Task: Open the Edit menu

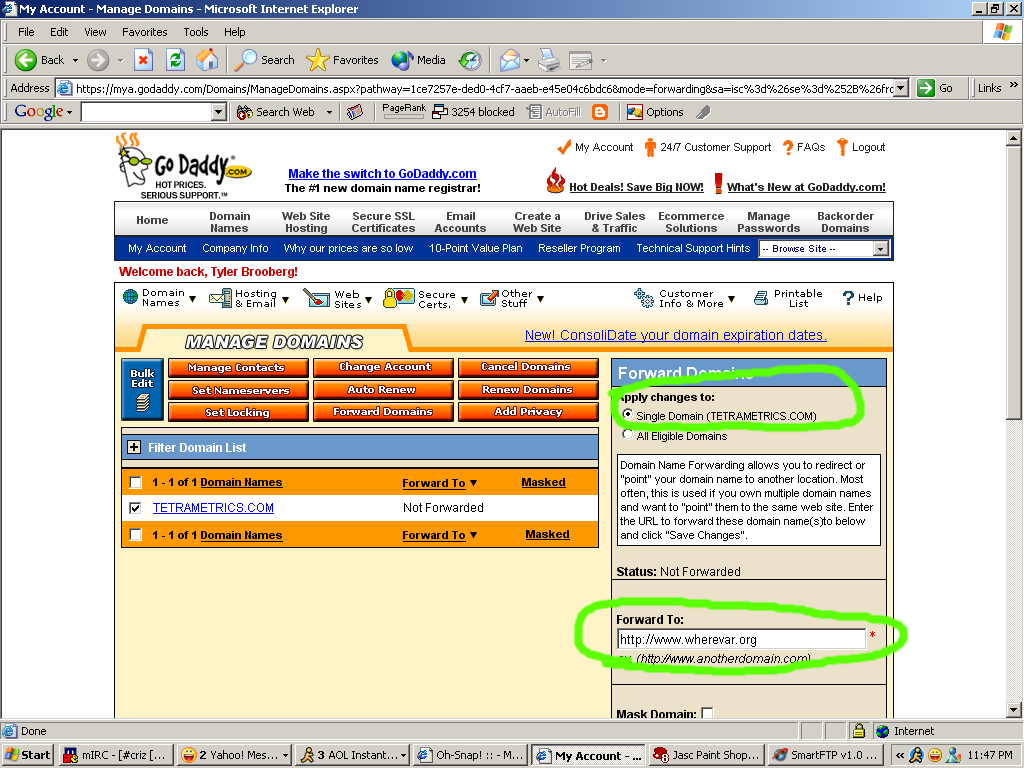Action: click(x=59, y=32)
